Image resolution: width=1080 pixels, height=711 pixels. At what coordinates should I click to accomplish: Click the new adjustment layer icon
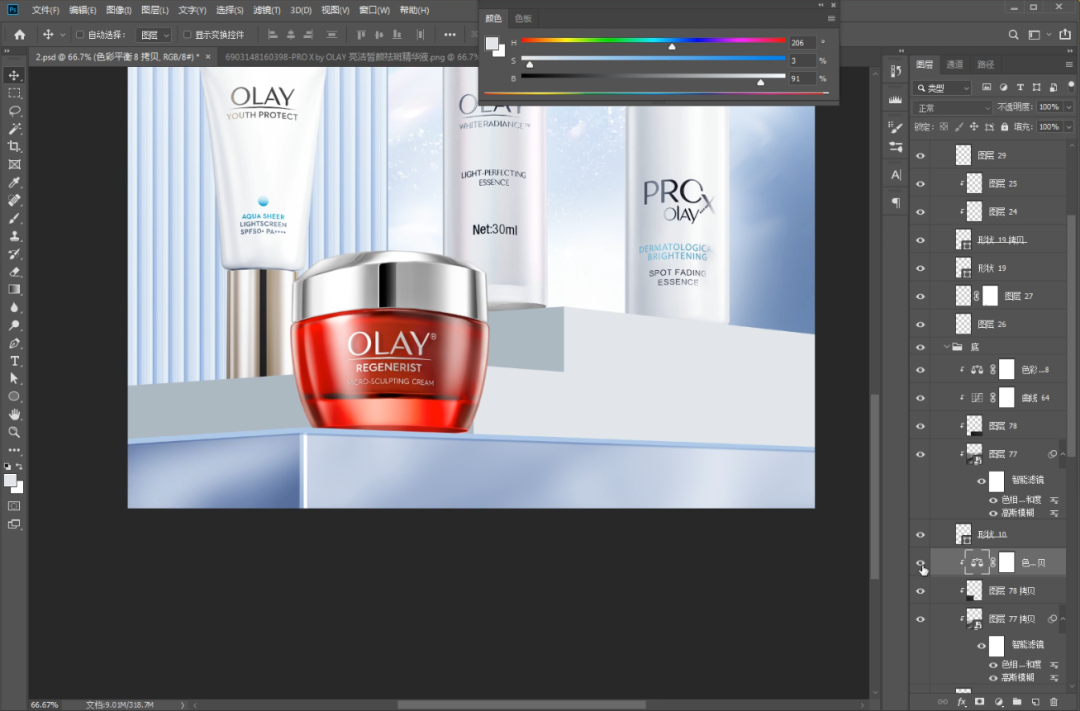[x=998, y=702]
